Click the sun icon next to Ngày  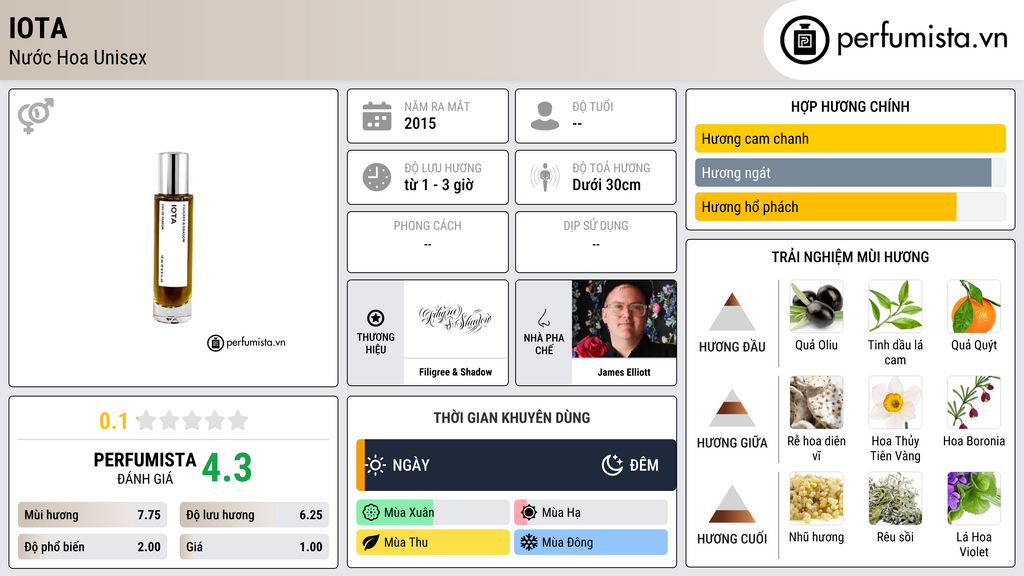pyautogui.click(x=376, y=465)
